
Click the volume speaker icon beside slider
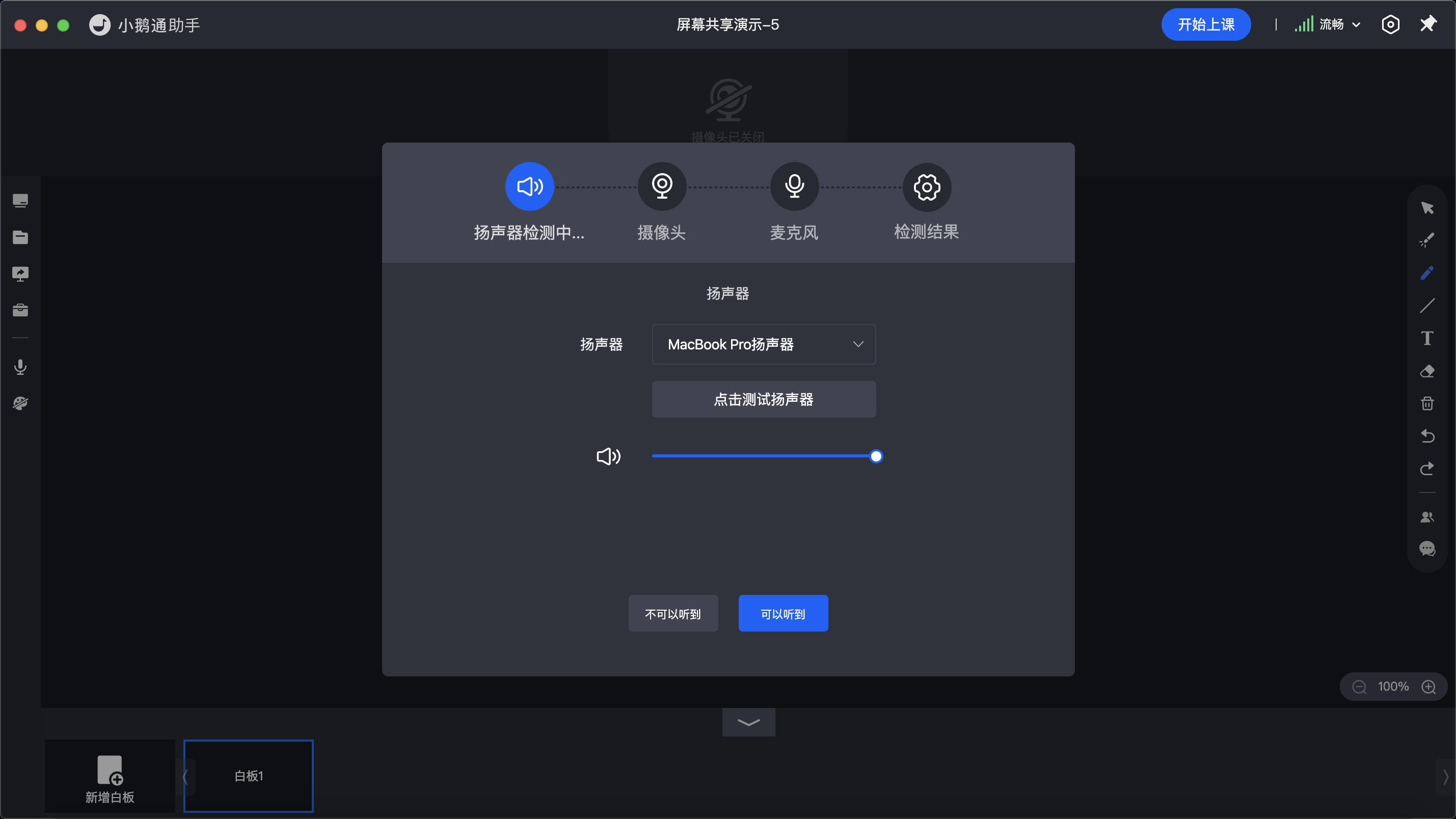pyautogui.click(x=609, y=456)
